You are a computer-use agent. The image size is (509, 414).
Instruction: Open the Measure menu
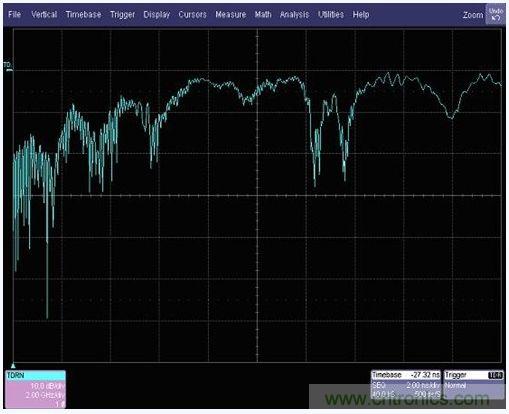(231, 14)
